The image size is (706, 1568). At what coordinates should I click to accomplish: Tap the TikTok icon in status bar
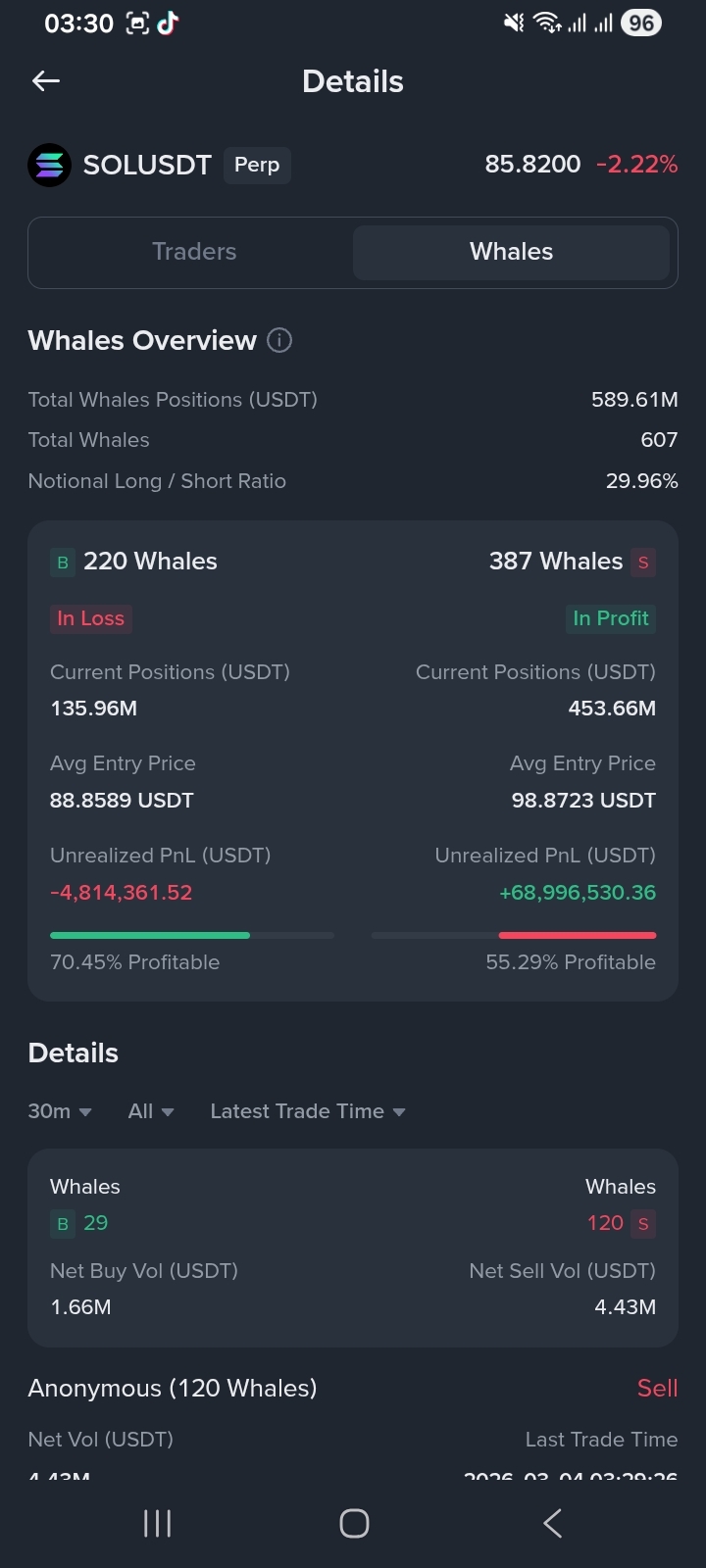tap(168, 24)
